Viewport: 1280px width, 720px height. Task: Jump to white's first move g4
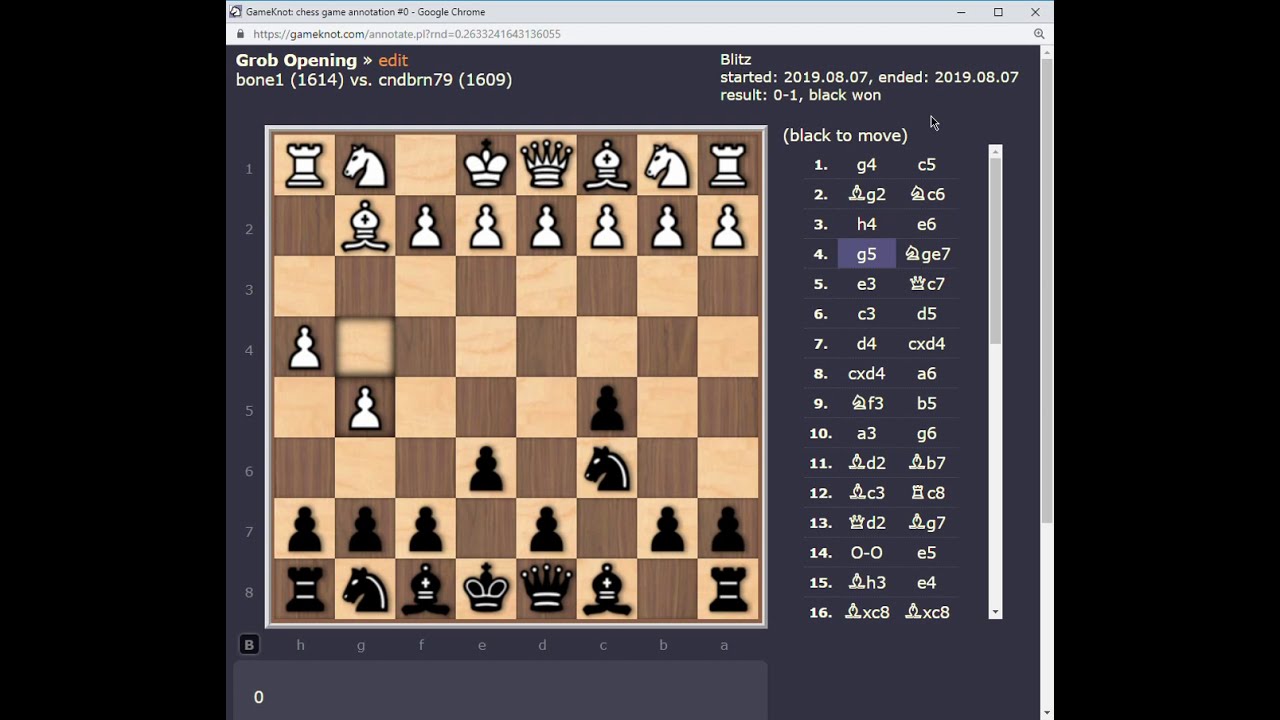click(x=866, y=164)
